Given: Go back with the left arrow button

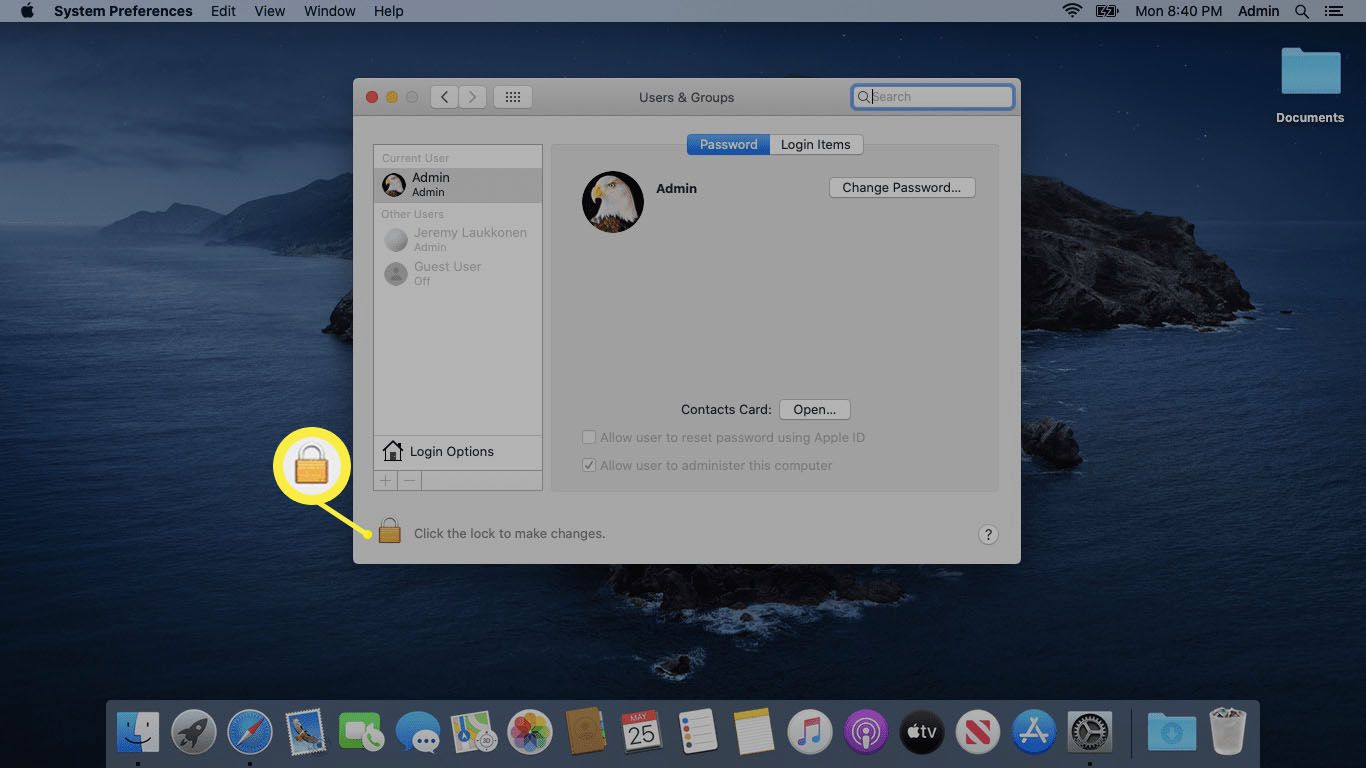Looking at the screenshot, I should click(x=445, y=97).
